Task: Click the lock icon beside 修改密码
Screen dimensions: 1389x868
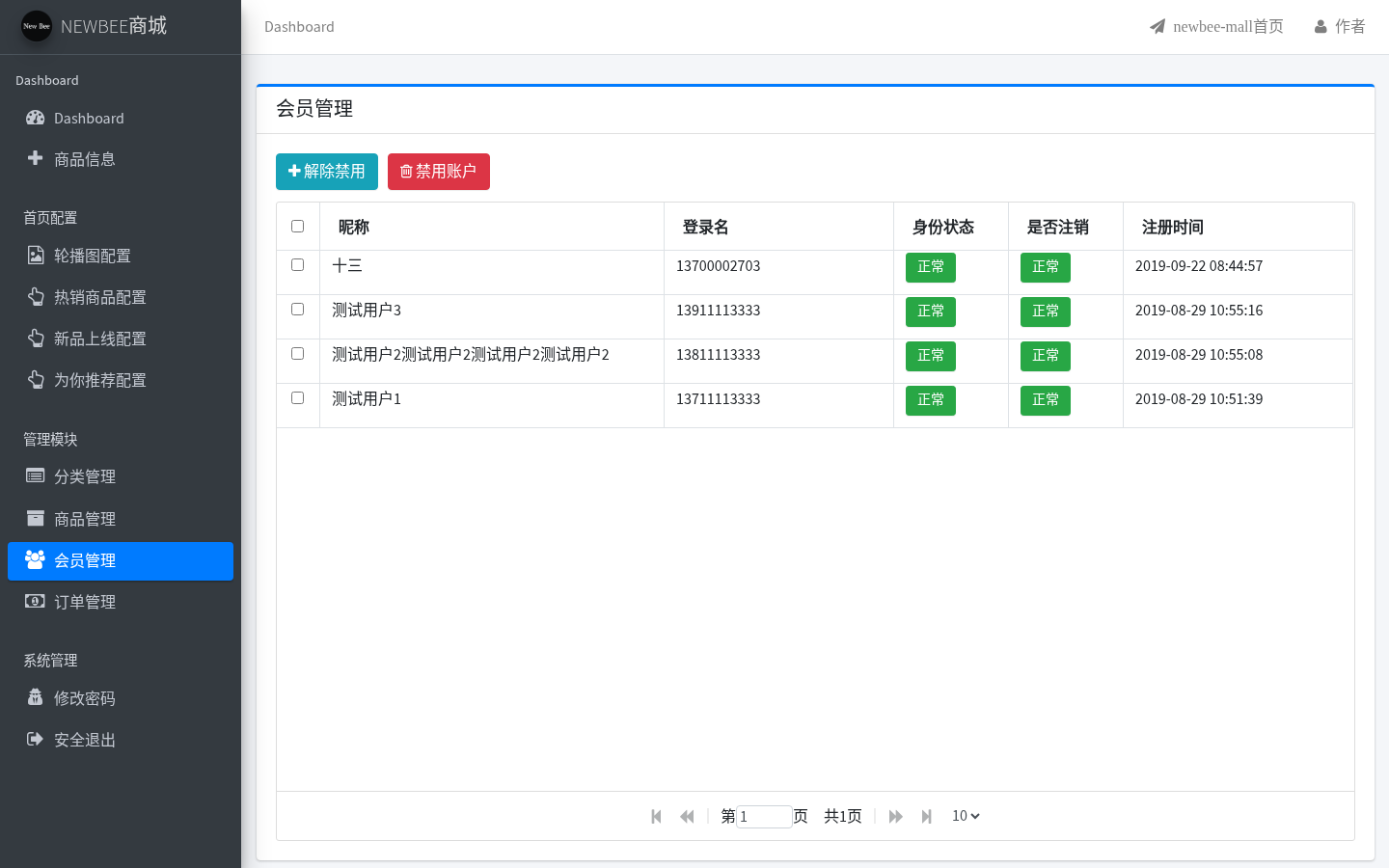Action: click(x=36, y=697)
